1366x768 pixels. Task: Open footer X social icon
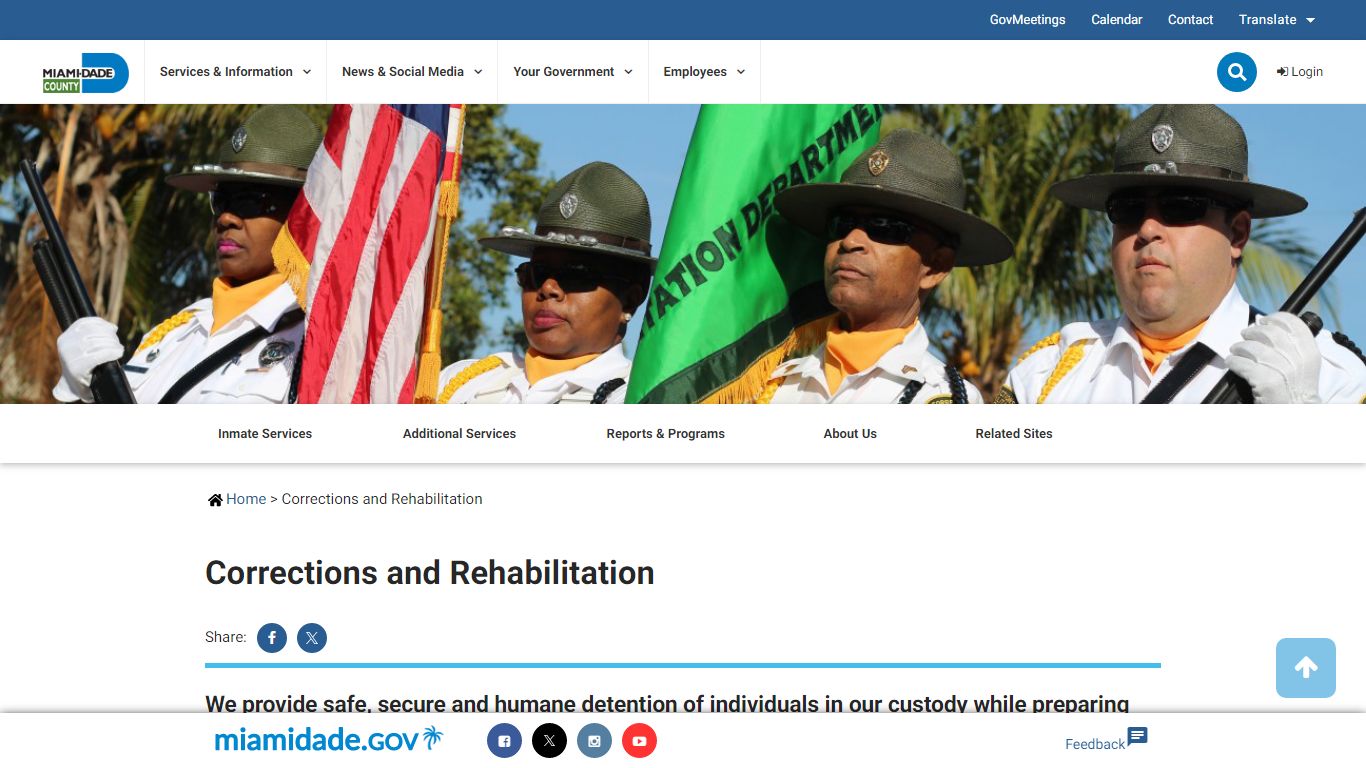click(549, 741)
